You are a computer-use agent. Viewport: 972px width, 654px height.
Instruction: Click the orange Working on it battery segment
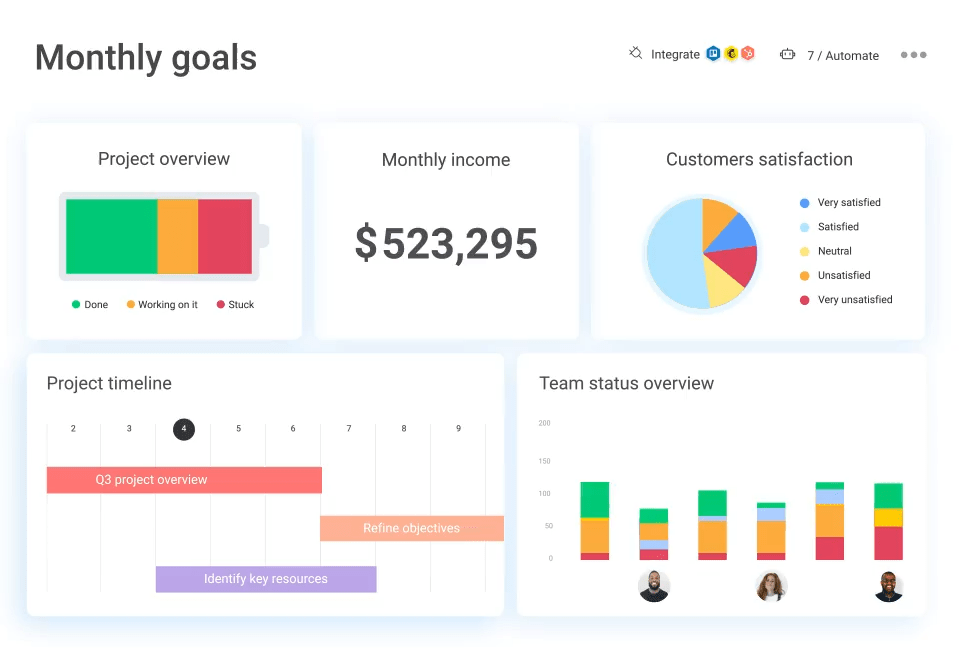(178, 236)
